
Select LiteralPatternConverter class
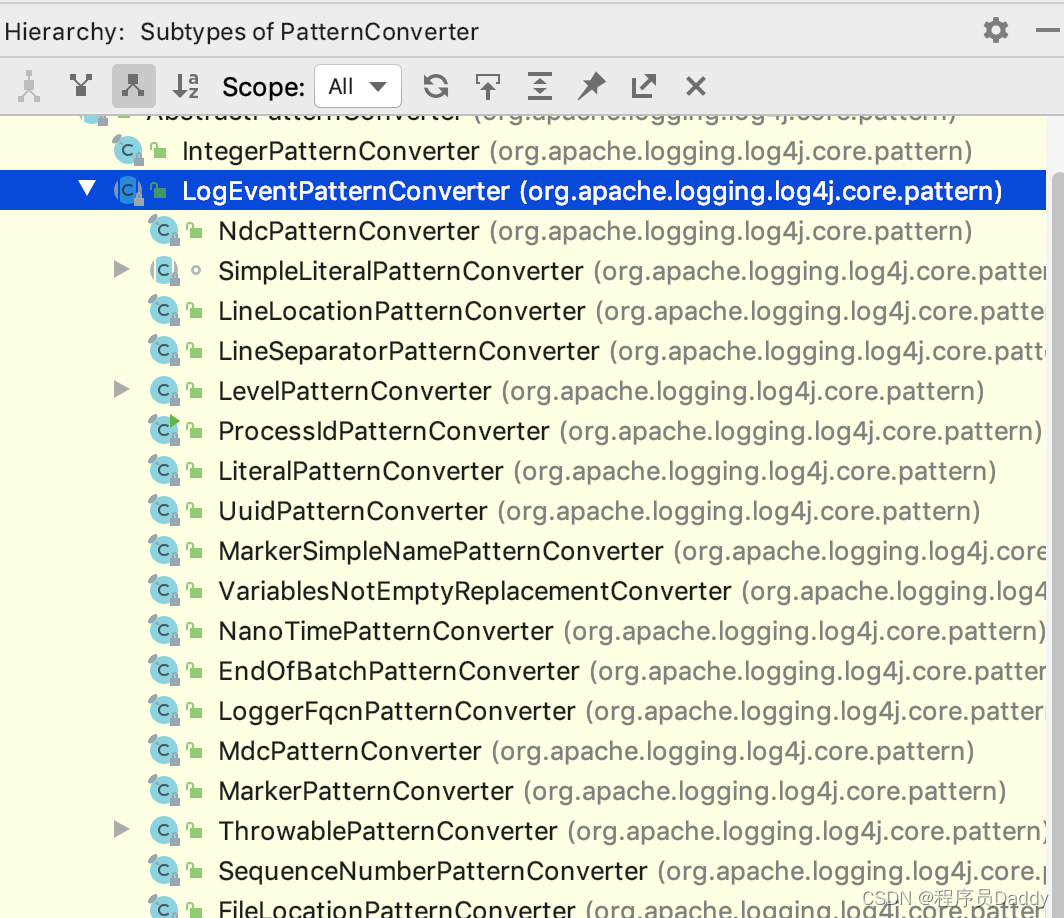tap(360, 472)
